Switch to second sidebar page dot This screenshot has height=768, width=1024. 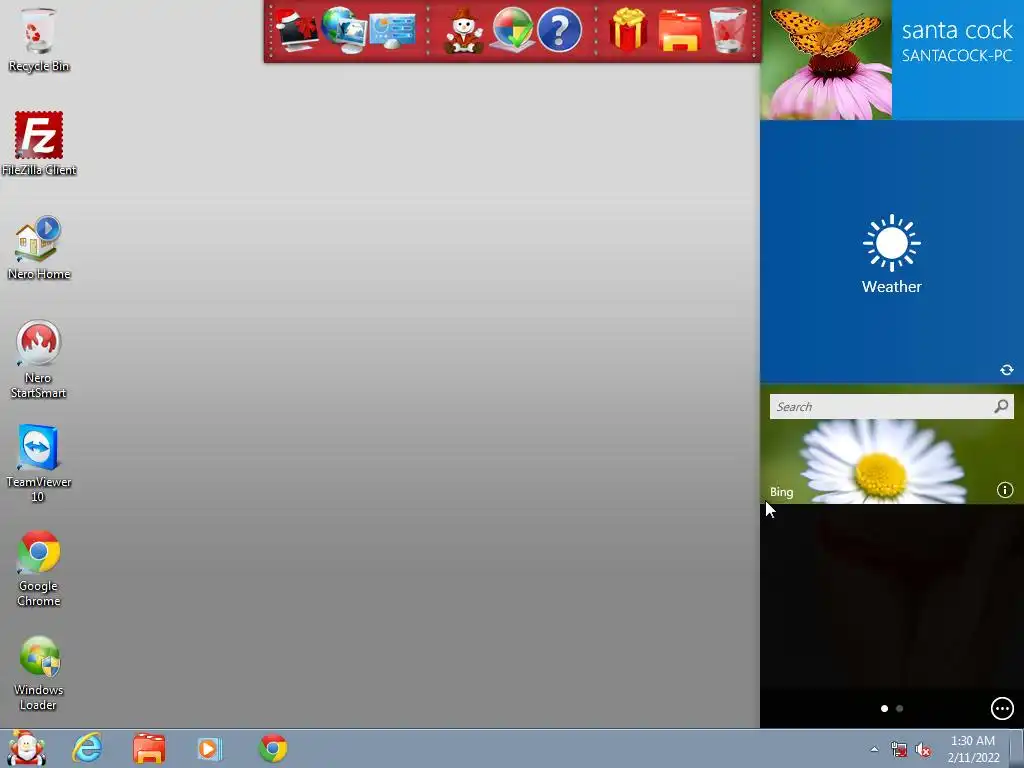coord(899,708)
